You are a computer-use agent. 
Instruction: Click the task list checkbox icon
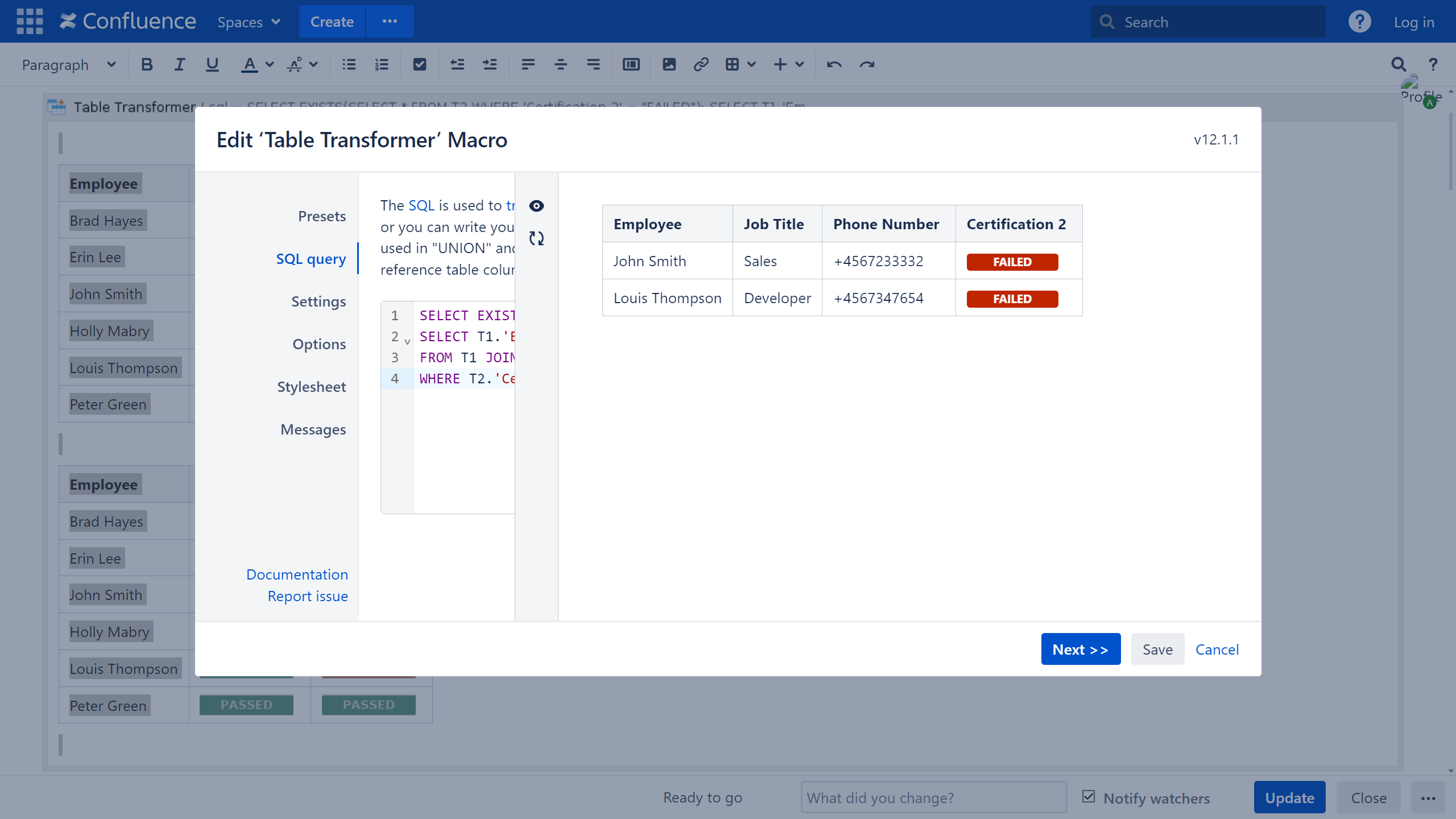pyautogui.click(x=420, y=65)
